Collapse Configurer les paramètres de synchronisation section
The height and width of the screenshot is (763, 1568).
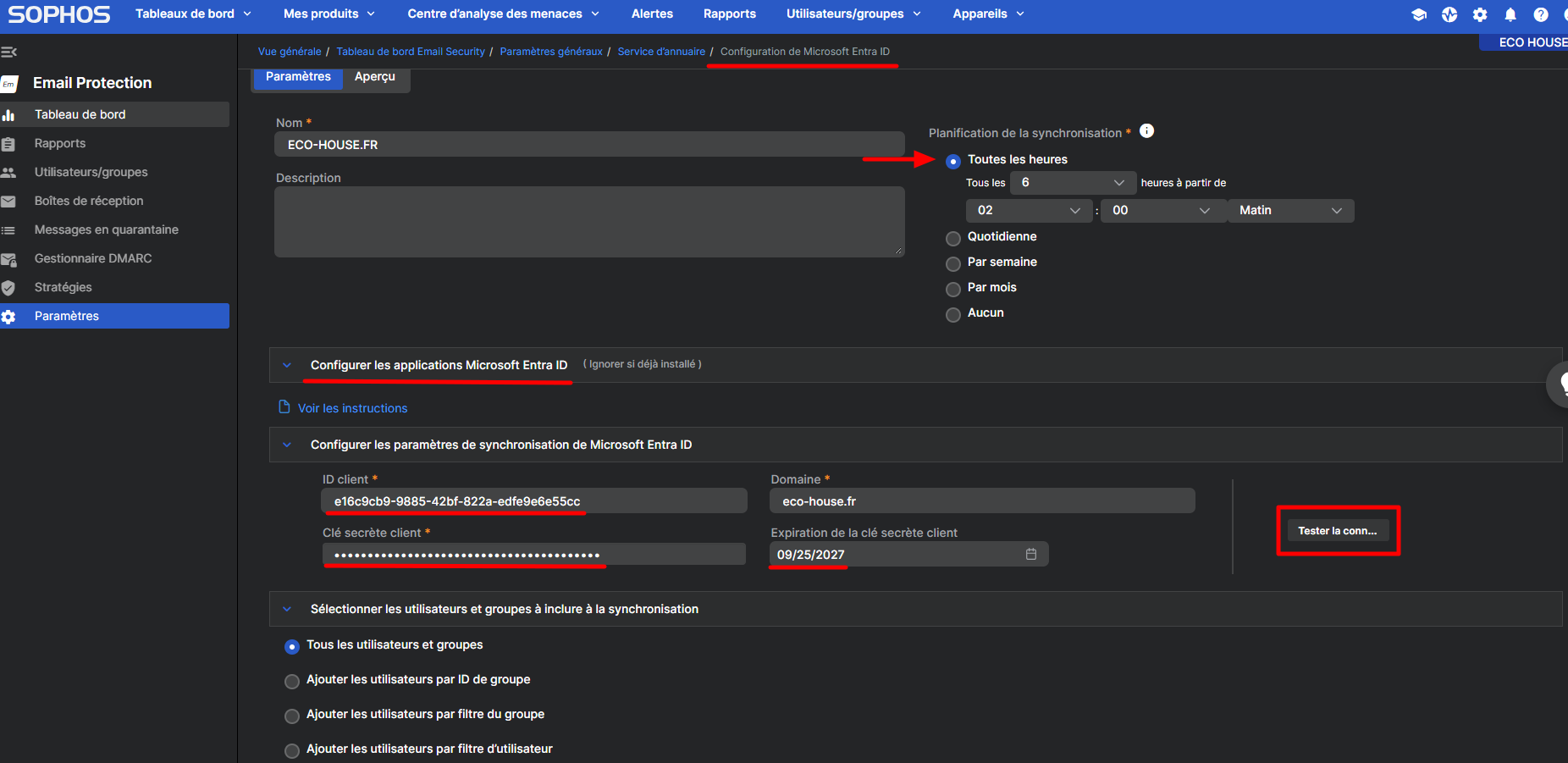point(287,445)
